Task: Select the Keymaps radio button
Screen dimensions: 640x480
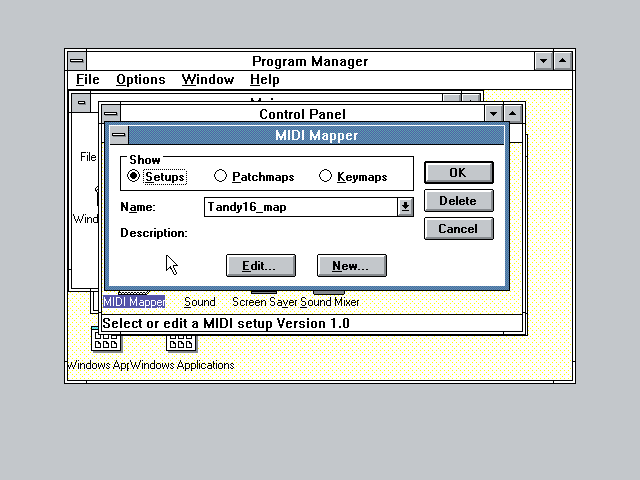Action: (353, 177)
